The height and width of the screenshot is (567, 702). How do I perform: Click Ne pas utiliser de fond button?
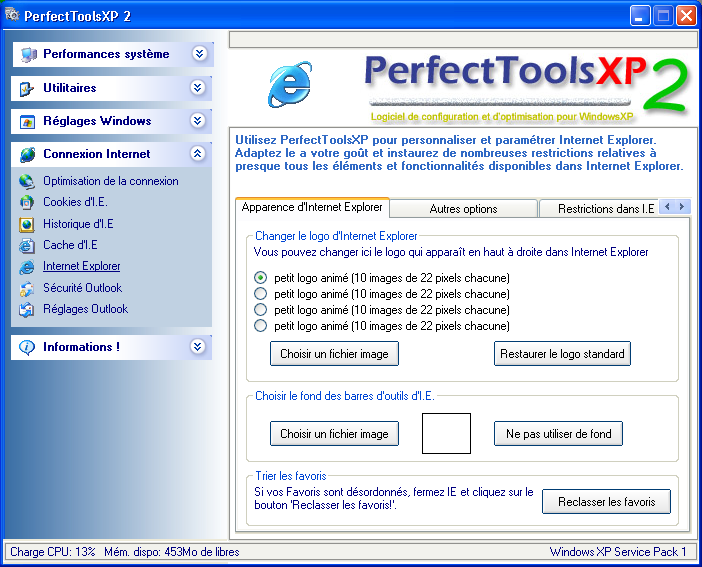tap(558, 434)
